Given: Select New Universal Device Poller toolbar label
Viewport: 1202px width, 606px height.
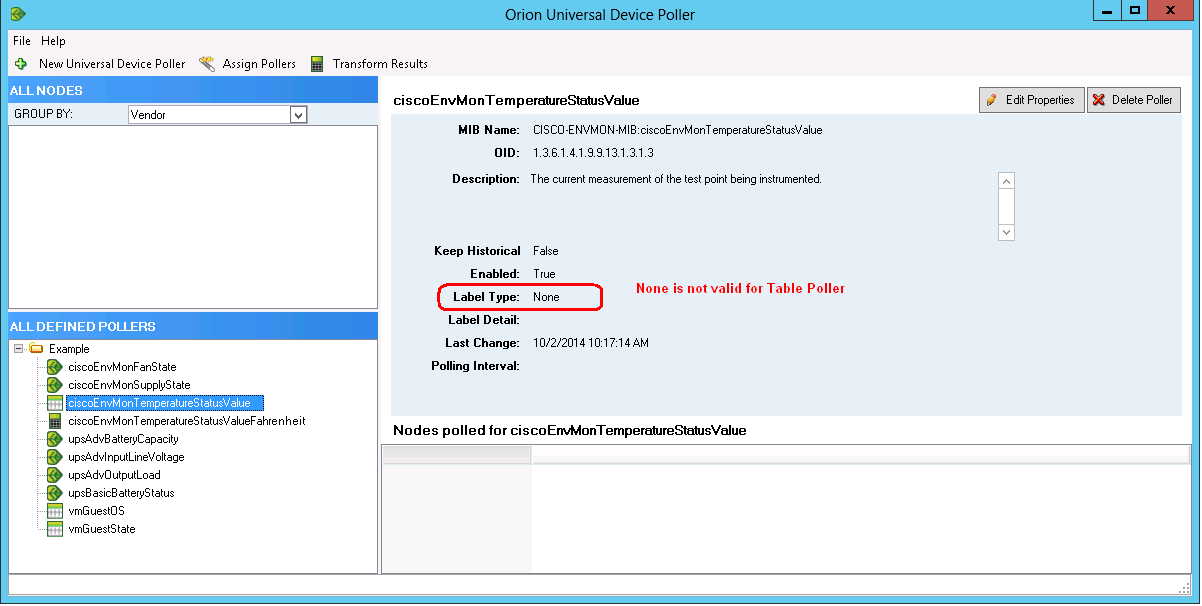Looking at the screenshot, I should [112, 64].
